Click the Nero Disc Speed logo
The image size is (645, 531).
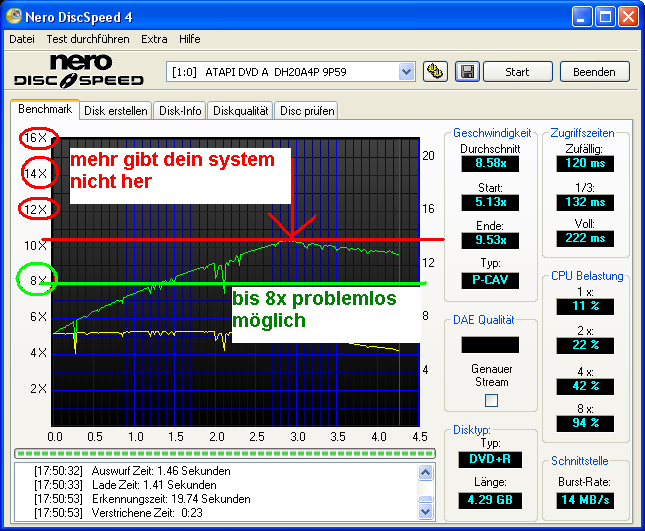click(x=79, y=72)
